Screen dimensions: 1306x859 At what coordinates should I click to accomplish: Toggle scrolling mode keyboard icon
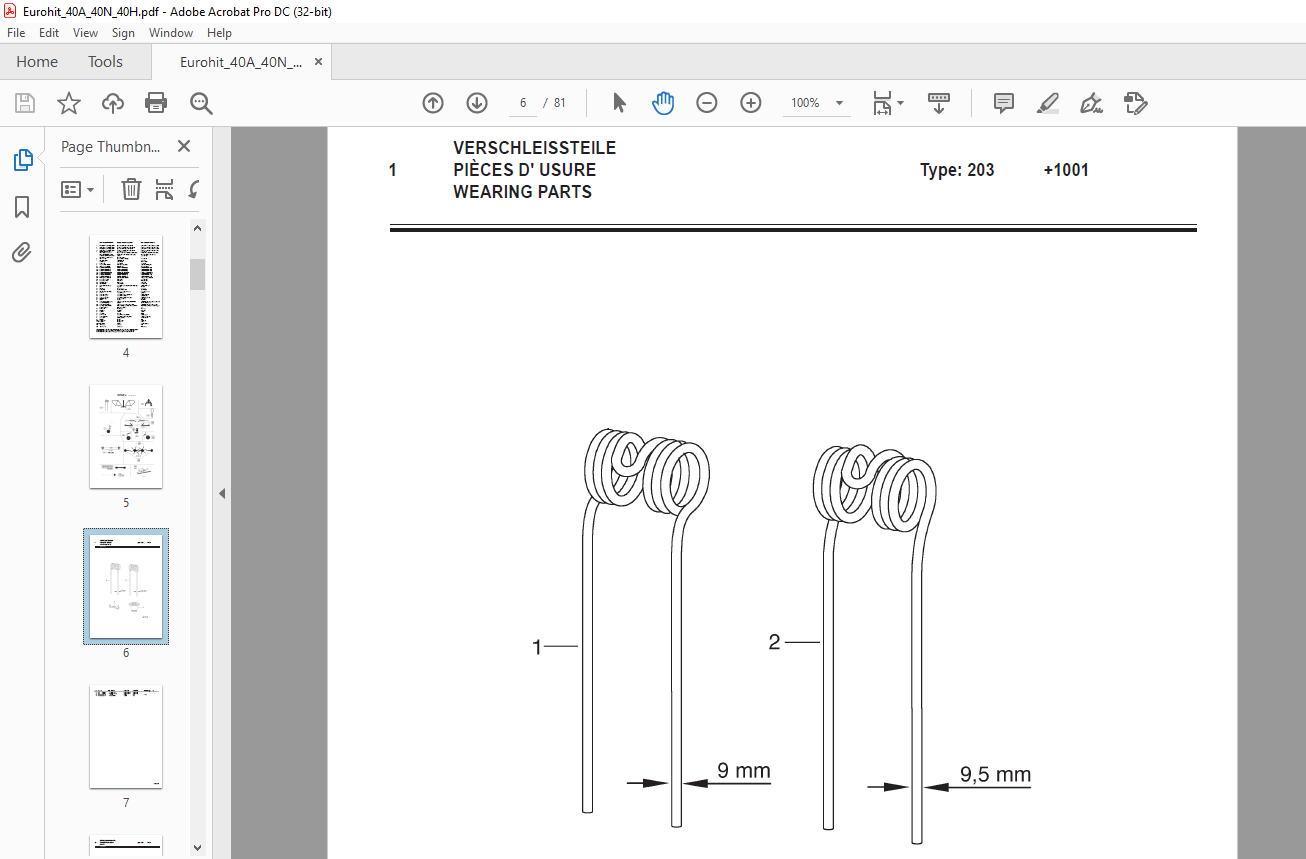[939, 103]
